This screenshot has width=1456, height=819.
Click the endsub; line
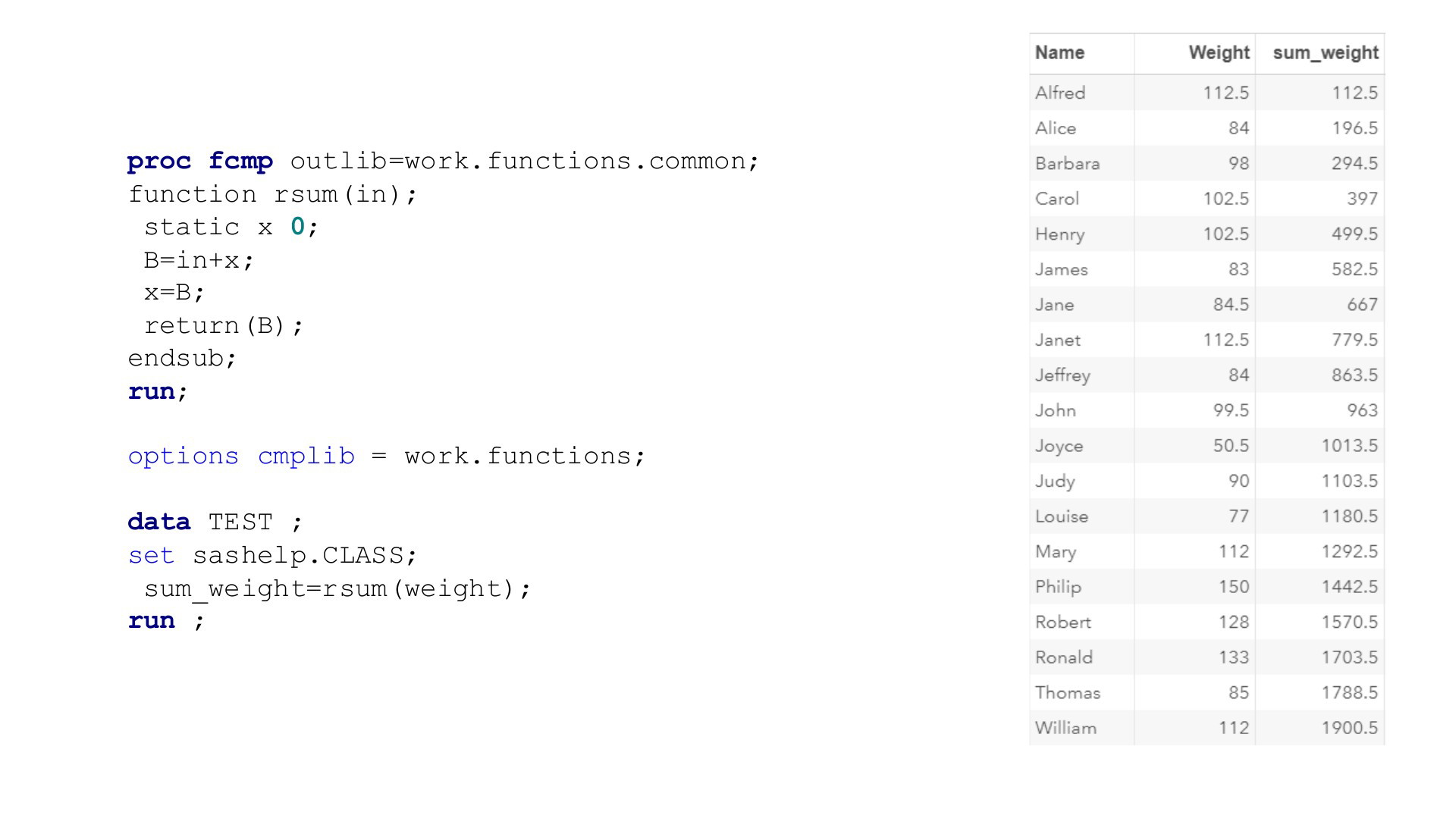[x=182, y=359]
